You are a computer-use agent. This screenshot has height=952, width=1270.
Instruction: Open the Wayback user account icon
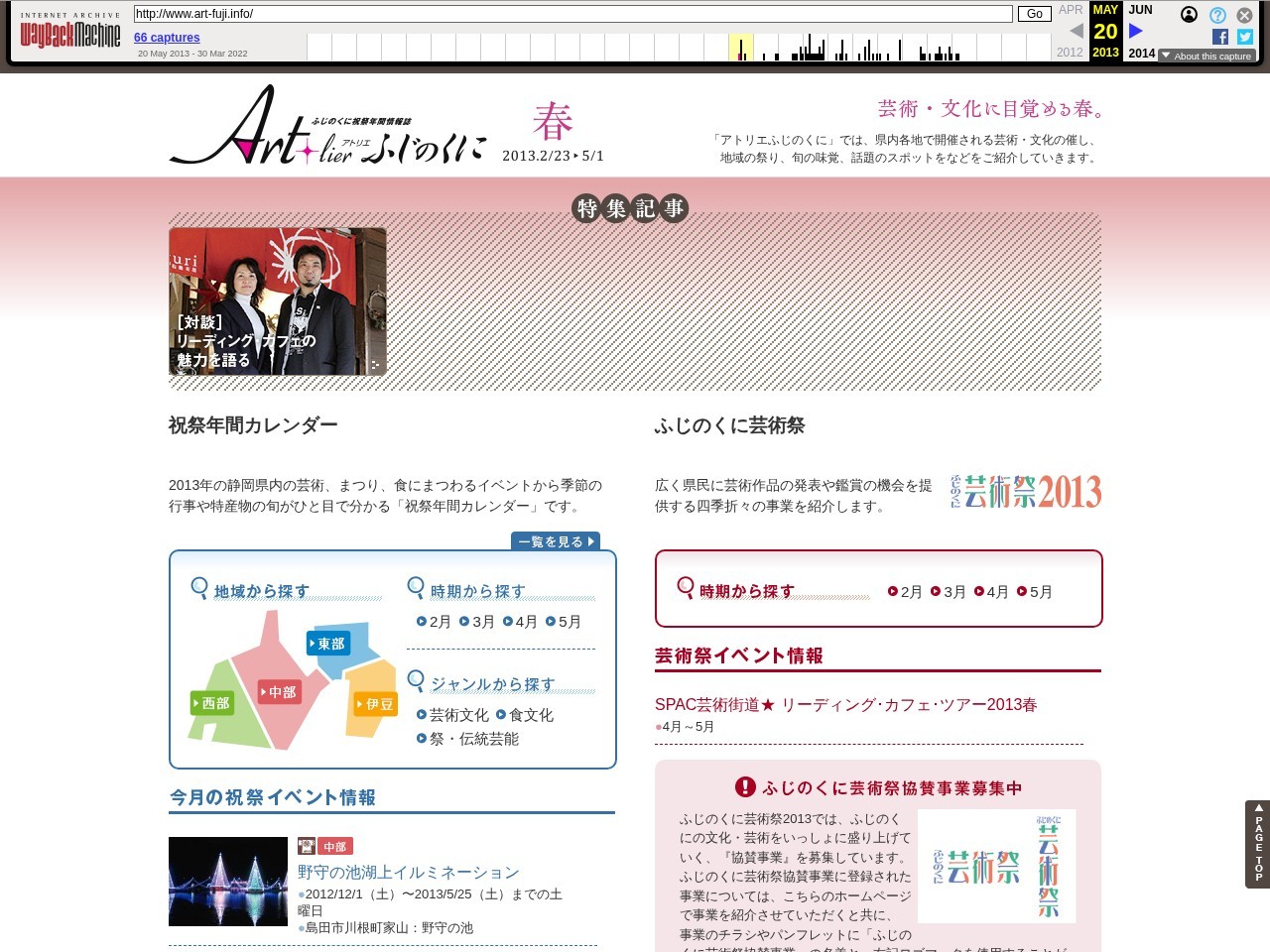1189,15
